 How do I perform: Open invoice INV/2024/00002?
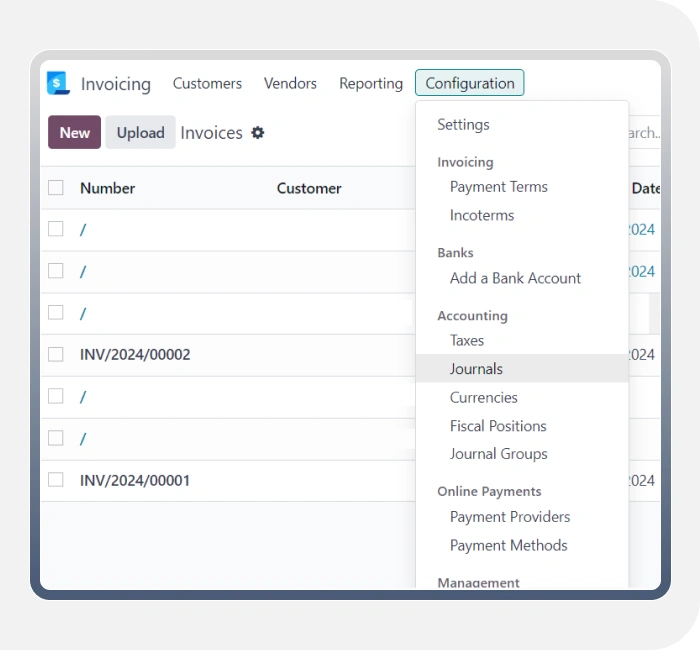click(135, 354)
